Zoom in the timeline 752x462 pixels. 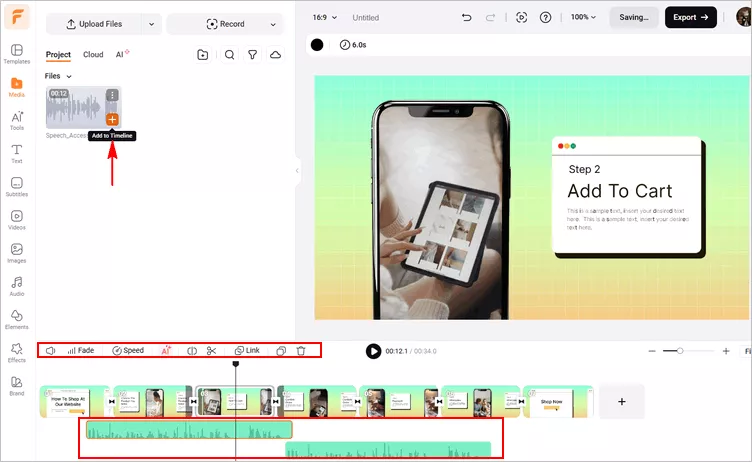726,351
